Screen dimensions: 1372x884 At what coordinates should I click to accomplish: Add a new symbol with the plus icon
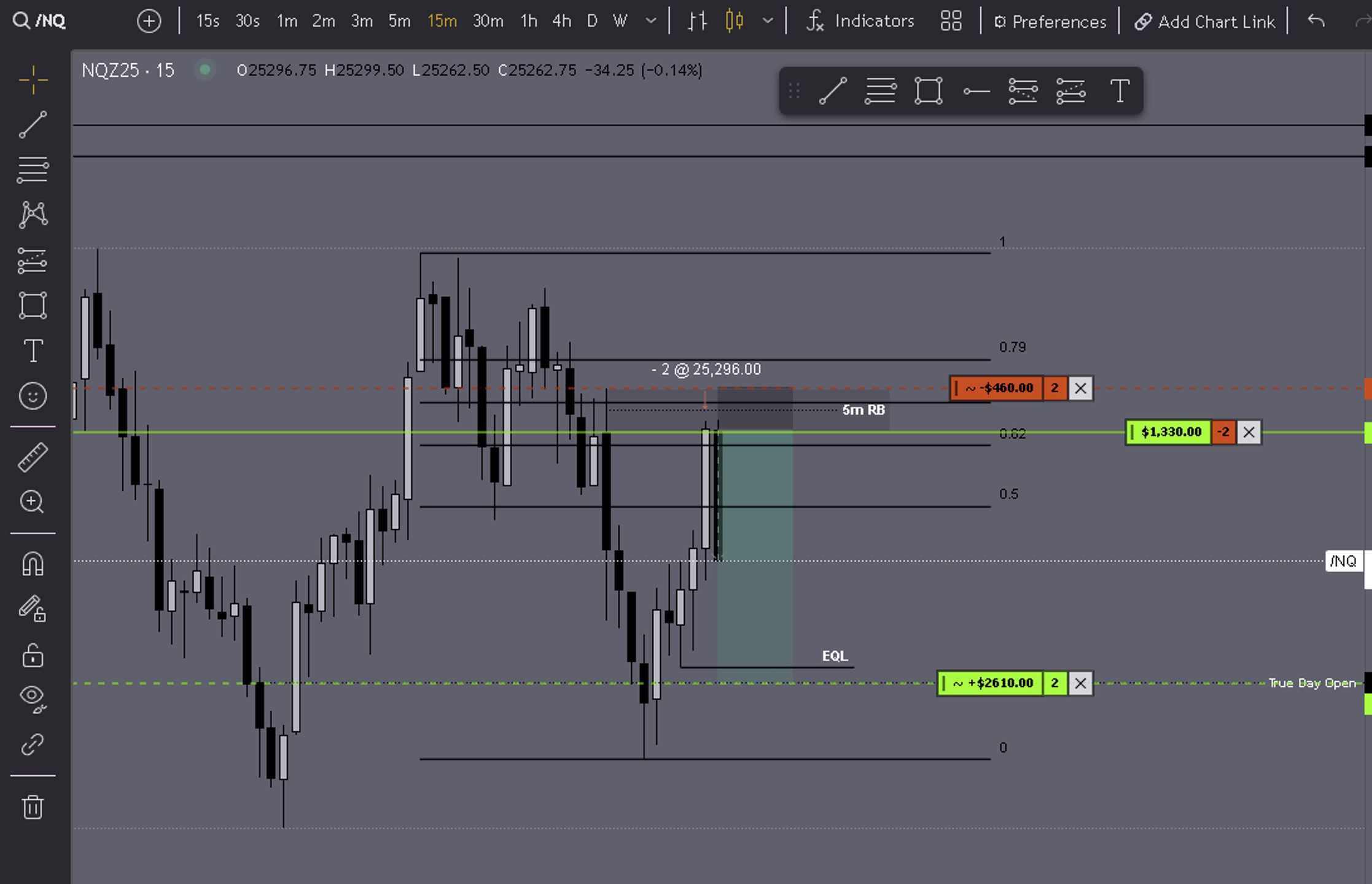[149, 21]
